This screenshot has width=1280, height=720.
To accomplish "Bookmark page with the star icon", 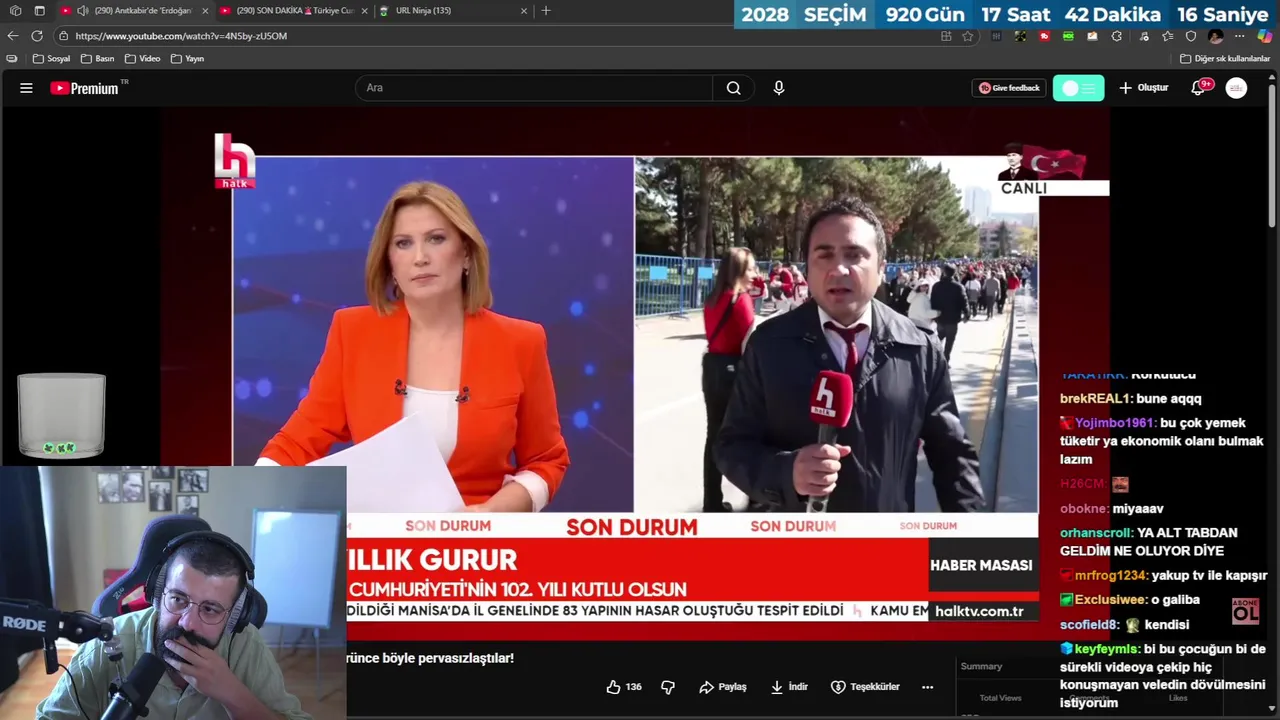I will (968, 36).
